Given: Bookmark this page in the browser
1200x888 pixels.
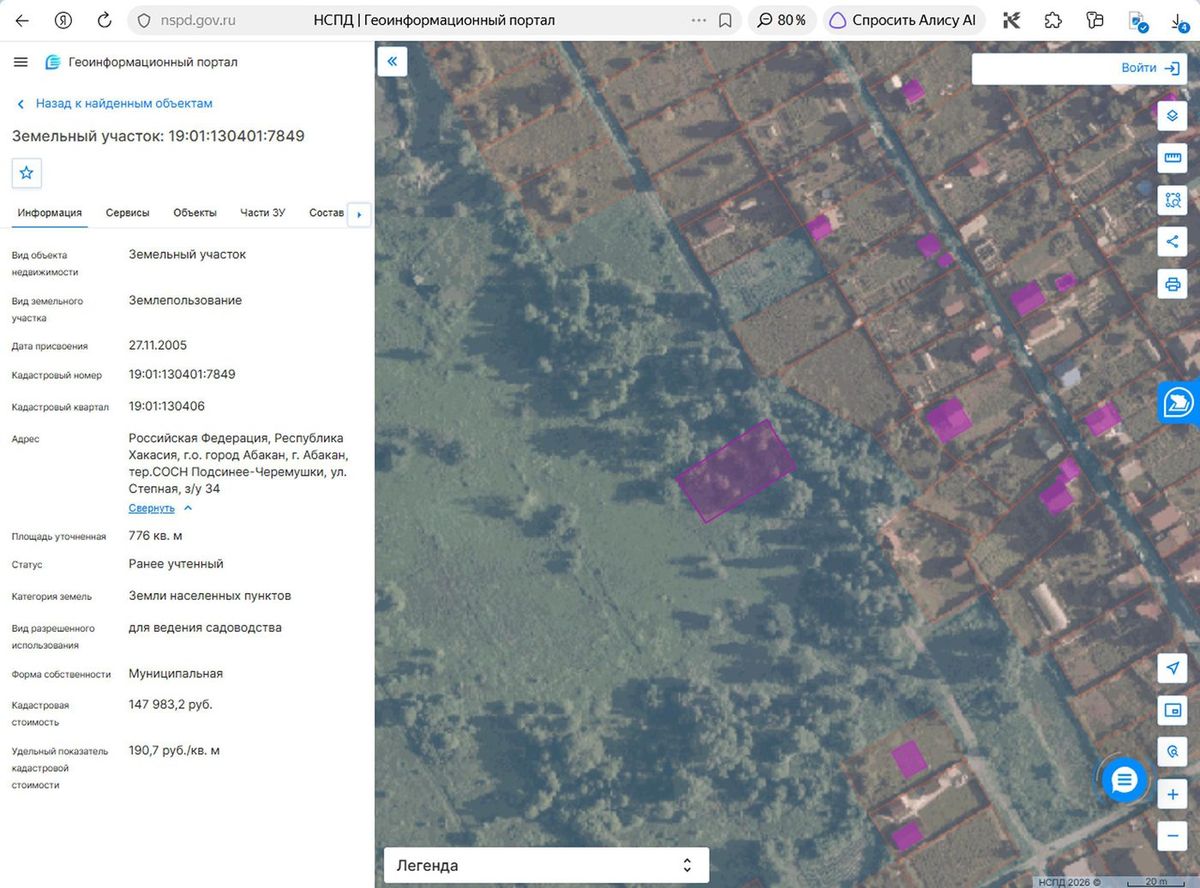Looking at the screenshot, I should click(x=725, y=20).
